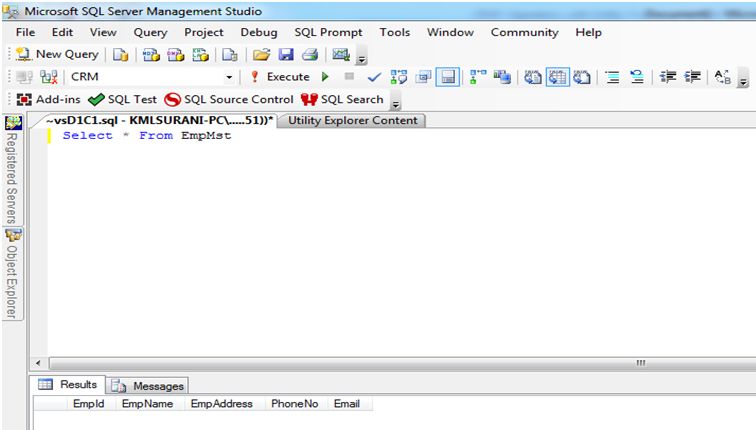Click the editor horizontal scrollbar thumb
This screenshot has width=756, height=430.
tap(403, 363)
